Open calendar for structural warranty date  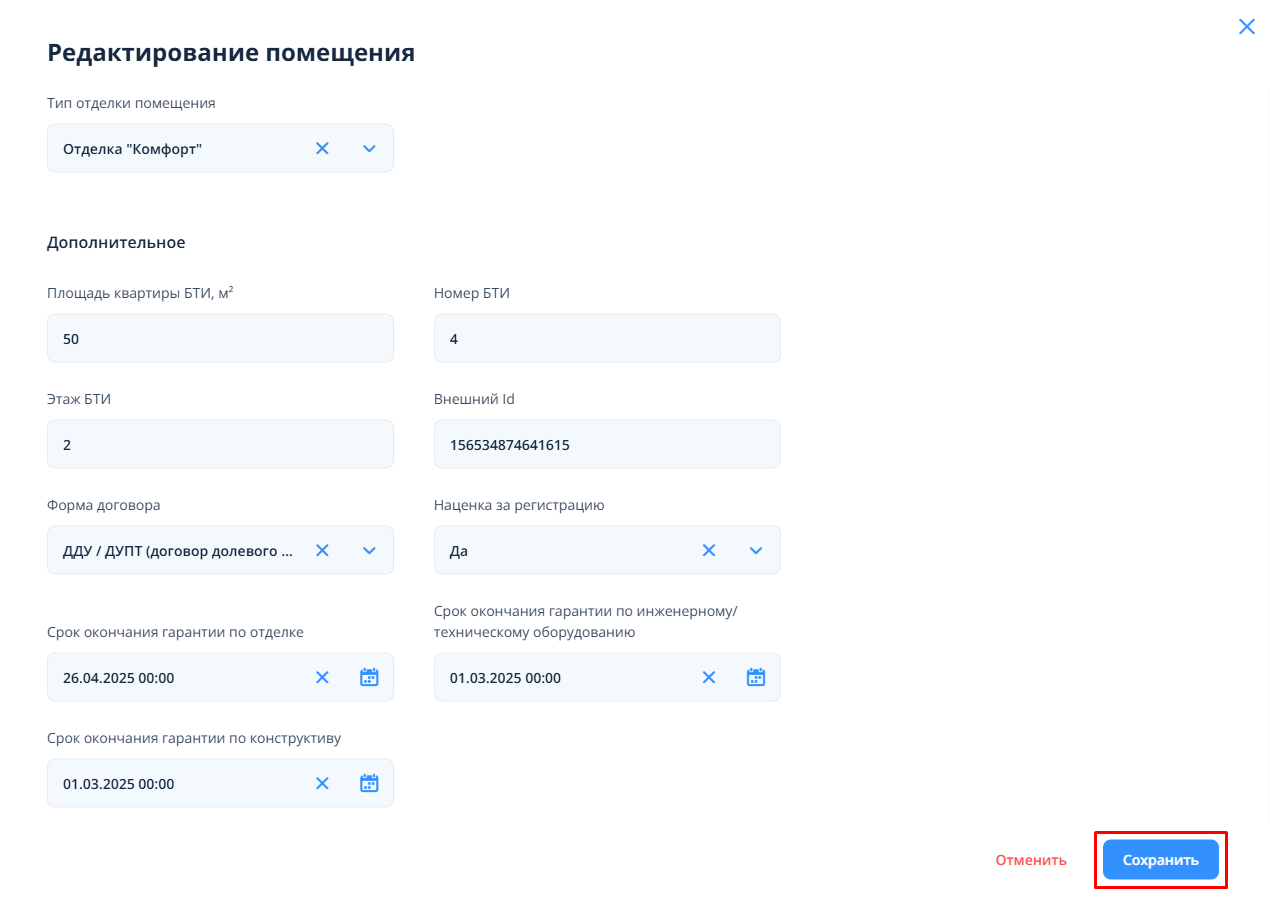click(369, 783)
